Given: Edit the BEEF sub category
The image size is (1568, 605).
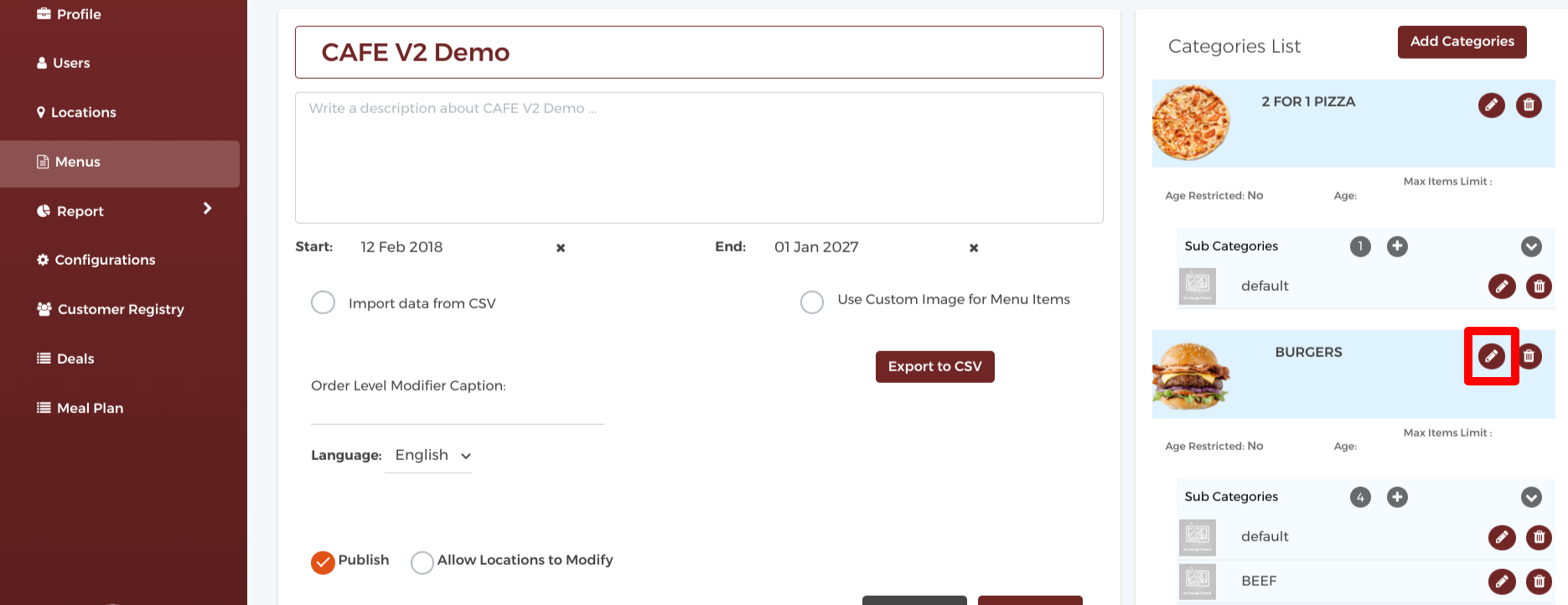Looking at the screenshot, I should point(1501,581).
